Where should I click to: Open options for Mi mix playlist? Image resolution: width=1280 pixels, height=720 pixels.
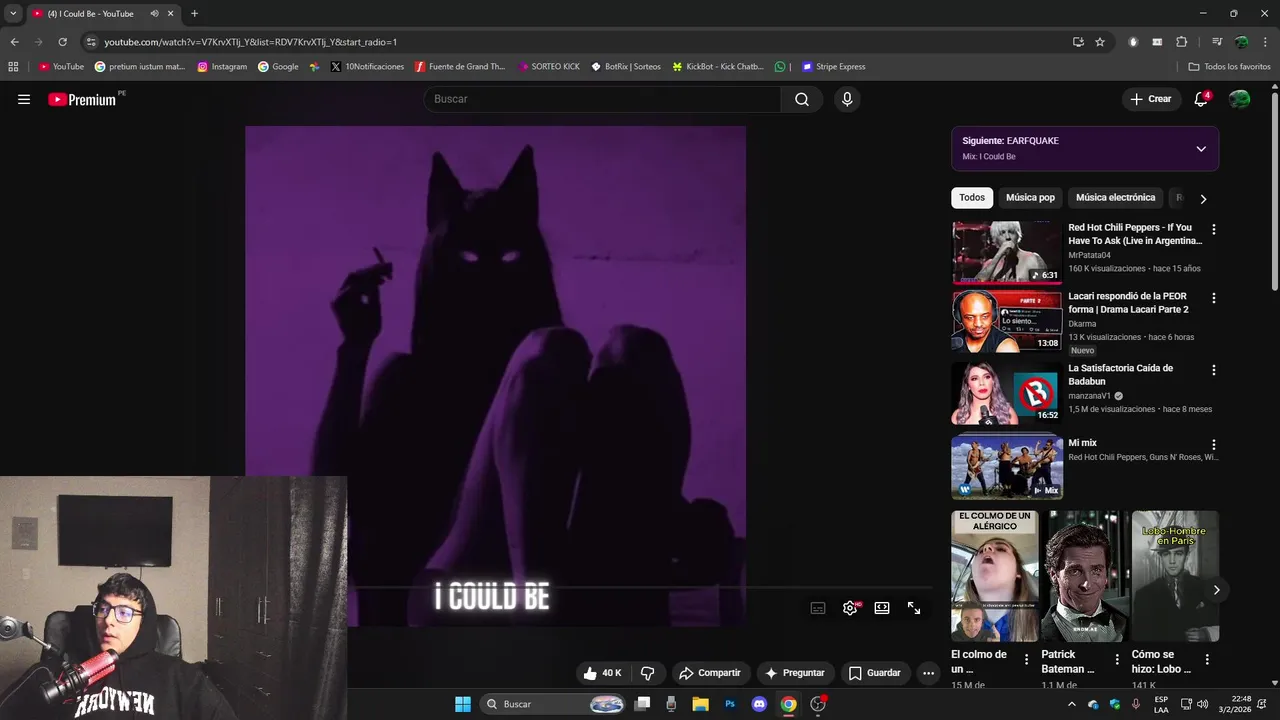[x=1214, y=445]
